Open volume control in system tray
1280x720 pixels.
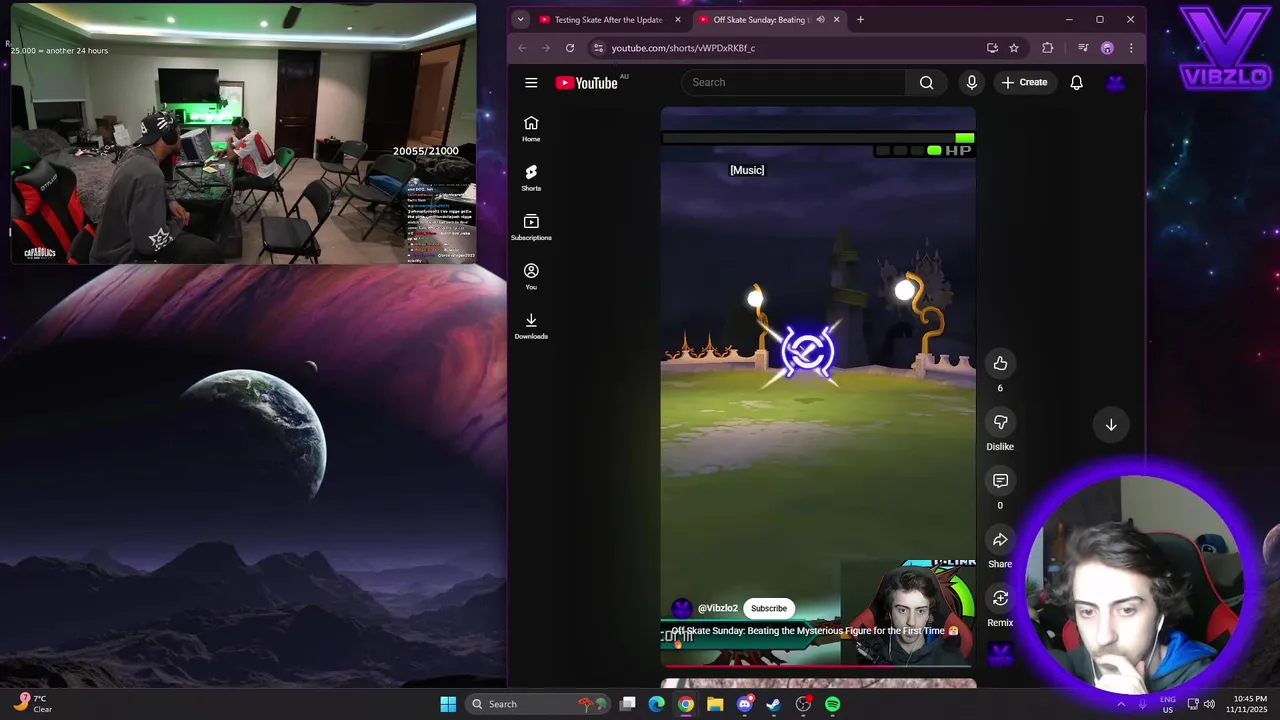point(1209,704)
